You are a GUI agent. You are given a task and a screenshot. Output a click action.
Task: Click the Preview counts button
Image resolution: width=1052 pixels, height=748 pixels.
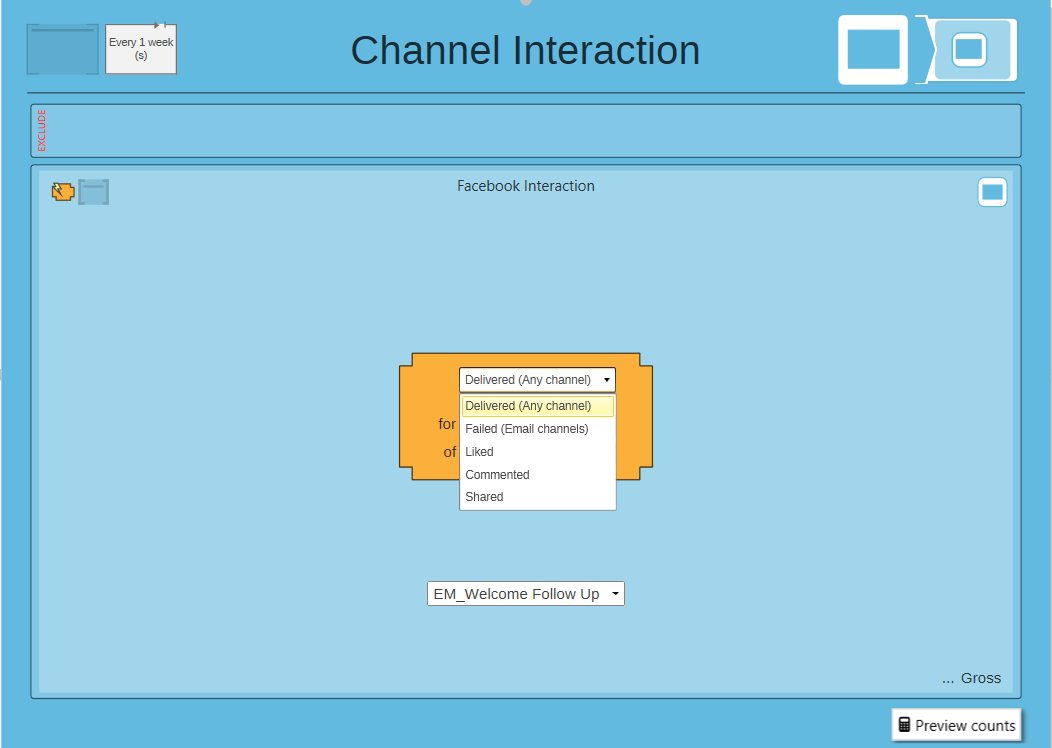[956, 725]
